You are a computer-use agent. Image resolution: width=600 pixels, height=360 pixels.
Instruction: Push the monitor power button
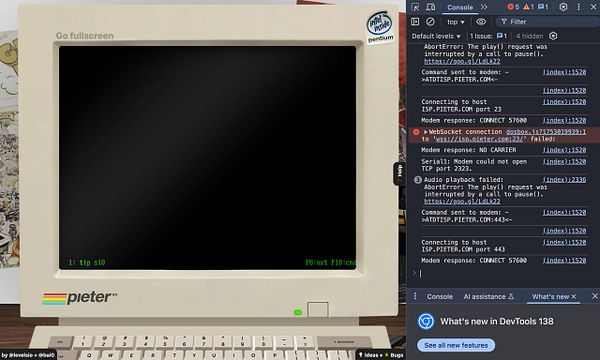[x=318, y=310]
